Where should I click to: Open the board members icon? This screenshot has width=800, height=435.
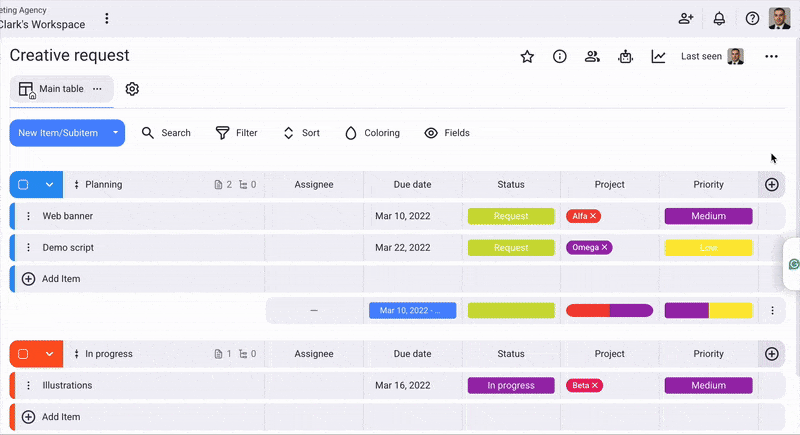point(592,57)
